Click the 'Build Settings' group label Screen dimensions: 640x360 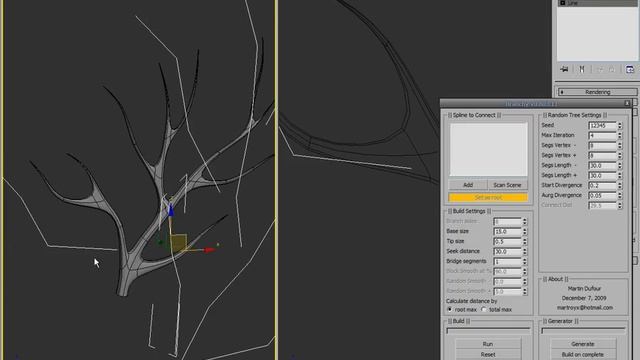pos(469,211)
